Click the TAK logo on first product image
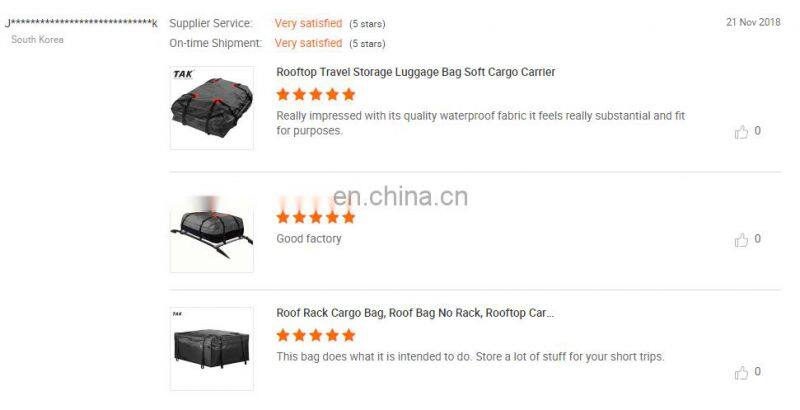Screen dimensions: 800x410 pos(183,74)
